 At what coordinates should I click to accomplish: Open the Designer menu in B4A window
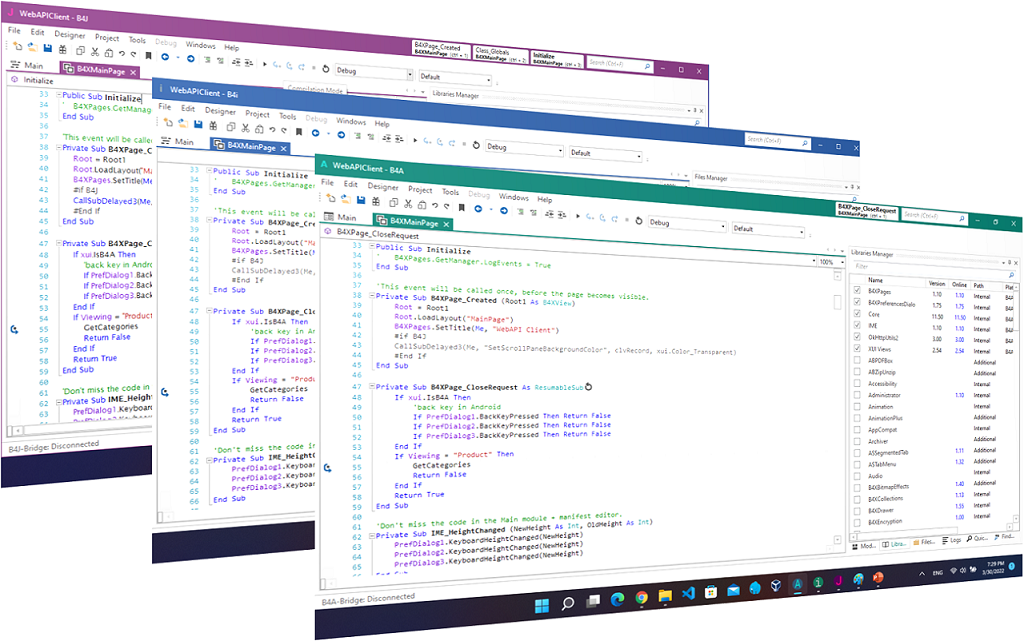click(383, 186)
